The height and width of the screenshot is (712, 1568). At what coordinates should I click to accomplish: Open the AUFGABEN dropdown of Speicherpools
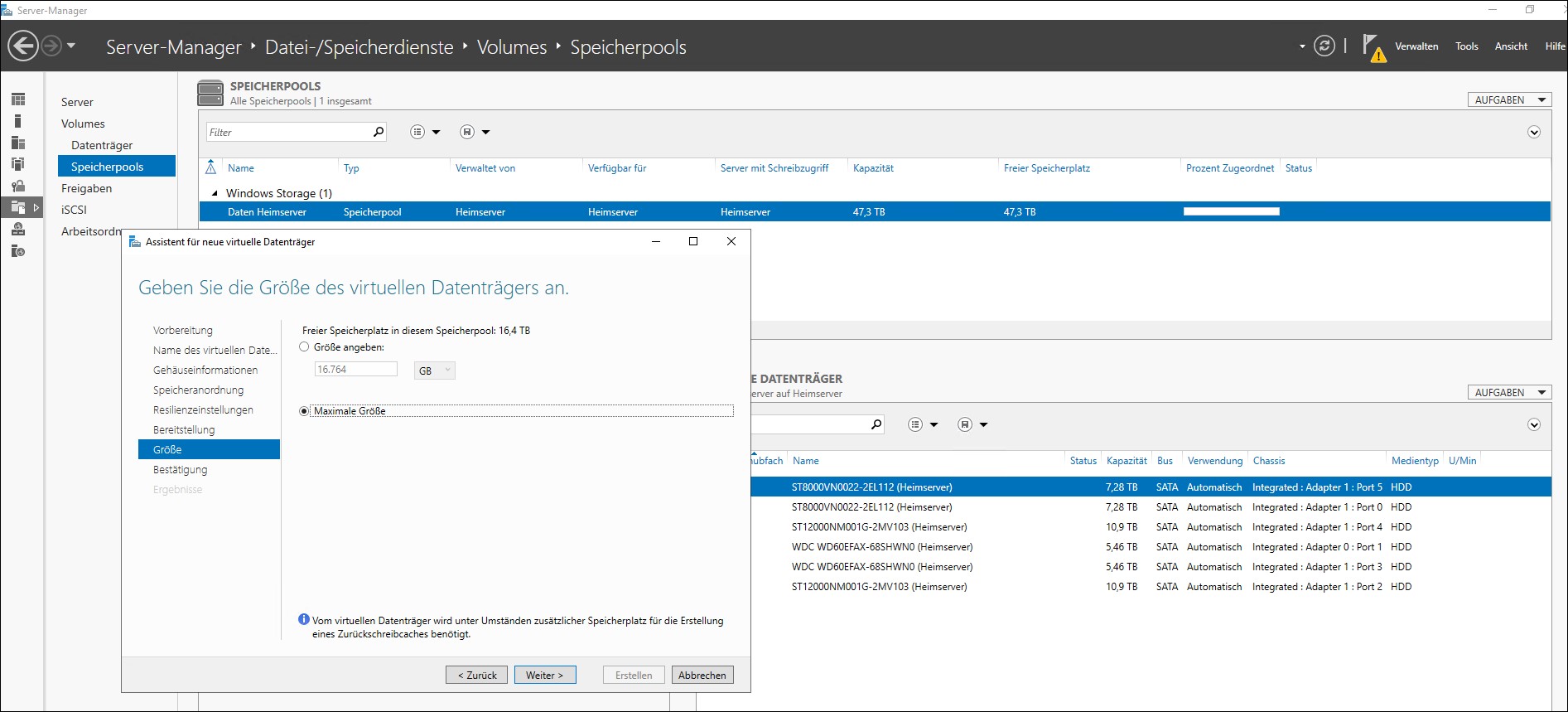tap(1509, 99)
